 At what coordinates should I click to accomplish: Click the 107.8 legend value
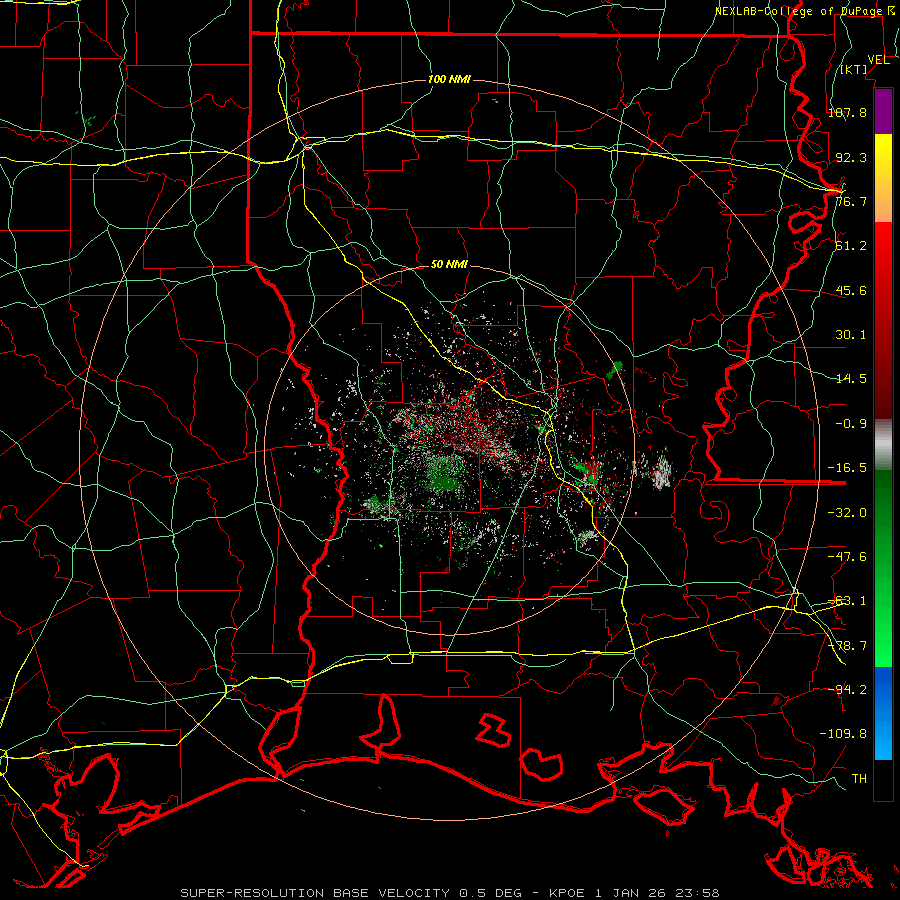pyautogui.click(x=847, y=112)
